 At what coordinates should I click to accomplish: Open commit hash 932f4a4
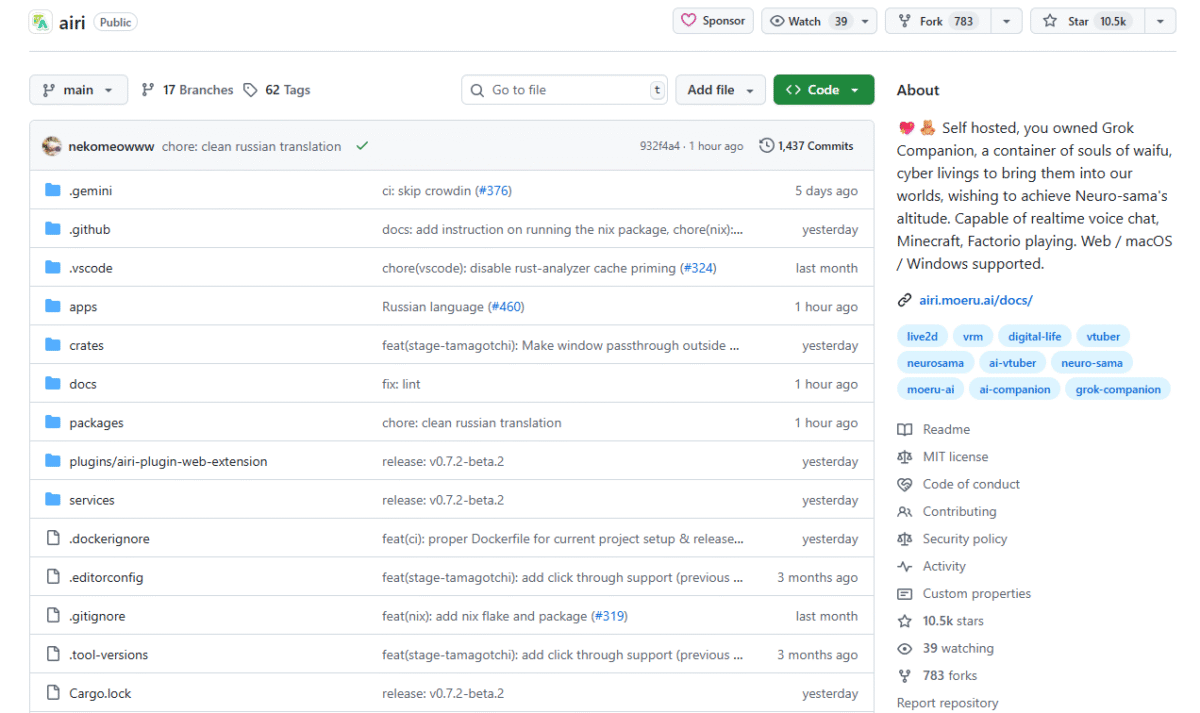(660, 146)
